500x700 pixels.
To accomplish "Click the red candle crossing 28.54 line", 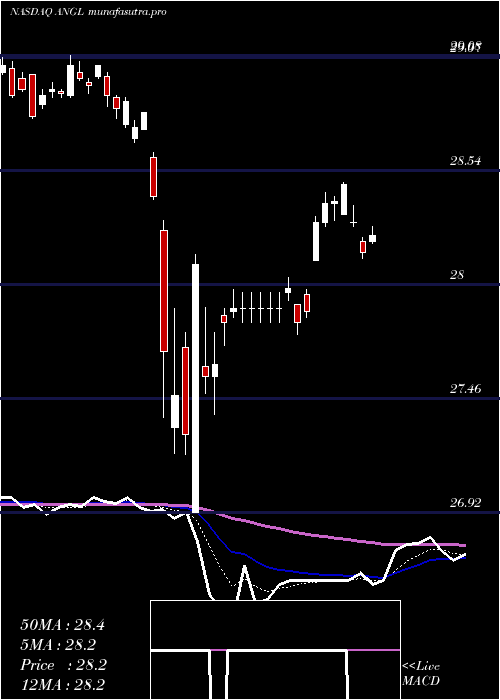I will (154, 177).
